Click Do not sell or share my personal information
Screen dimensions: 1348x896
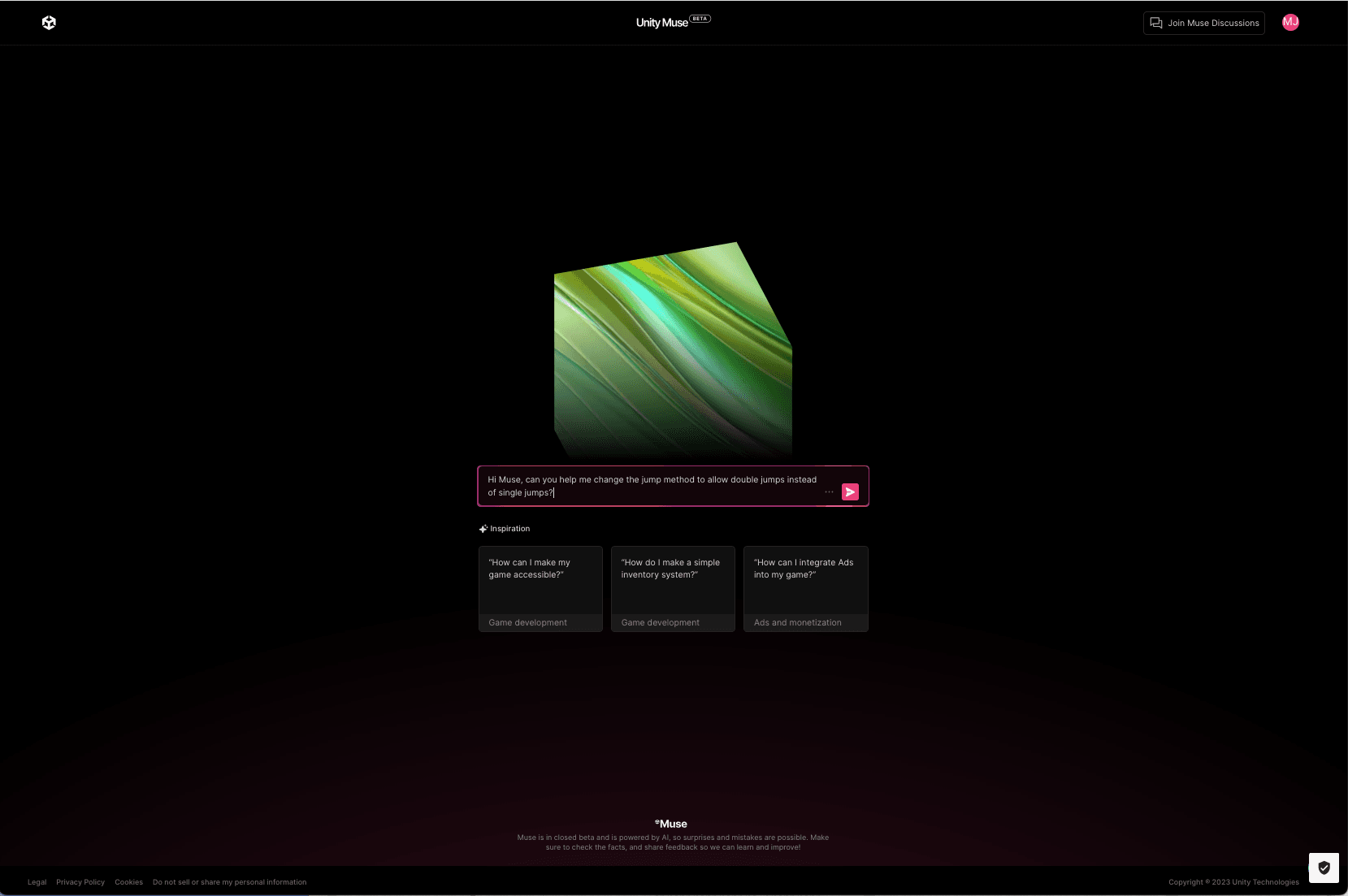point(230,882)
